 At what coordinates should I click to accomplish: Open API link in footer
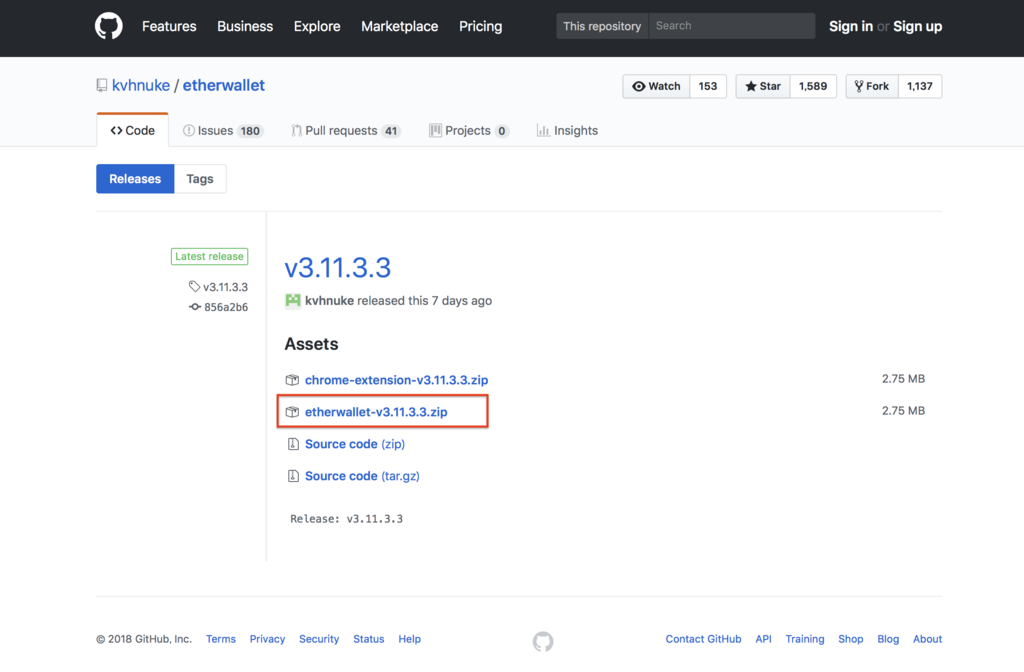tap(763, 639)
